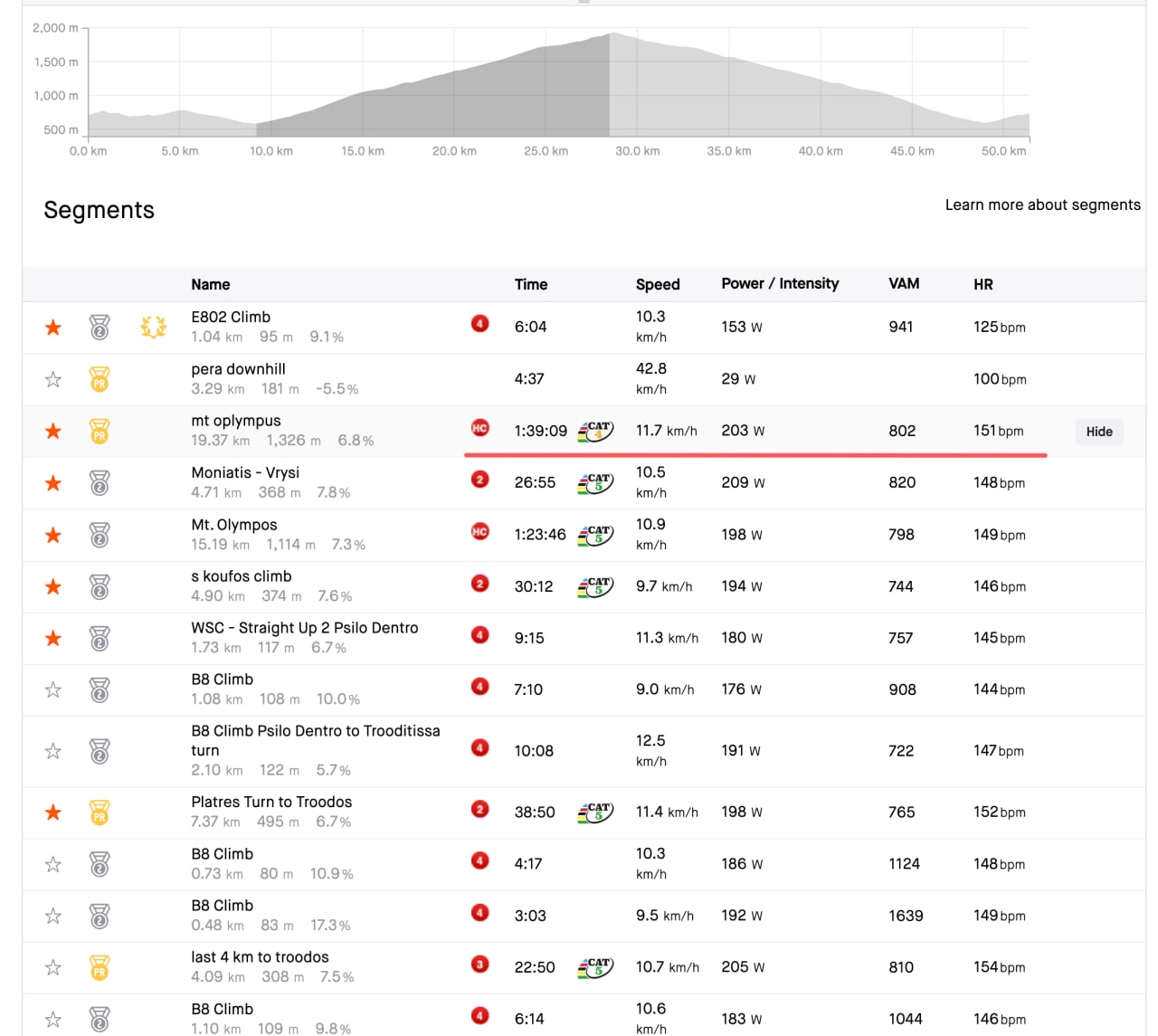Select the WSC - Straight Up 2 Psilo Dentro segment
The height and width of the screenshot is (1036, 1158).
pos(304,628)
